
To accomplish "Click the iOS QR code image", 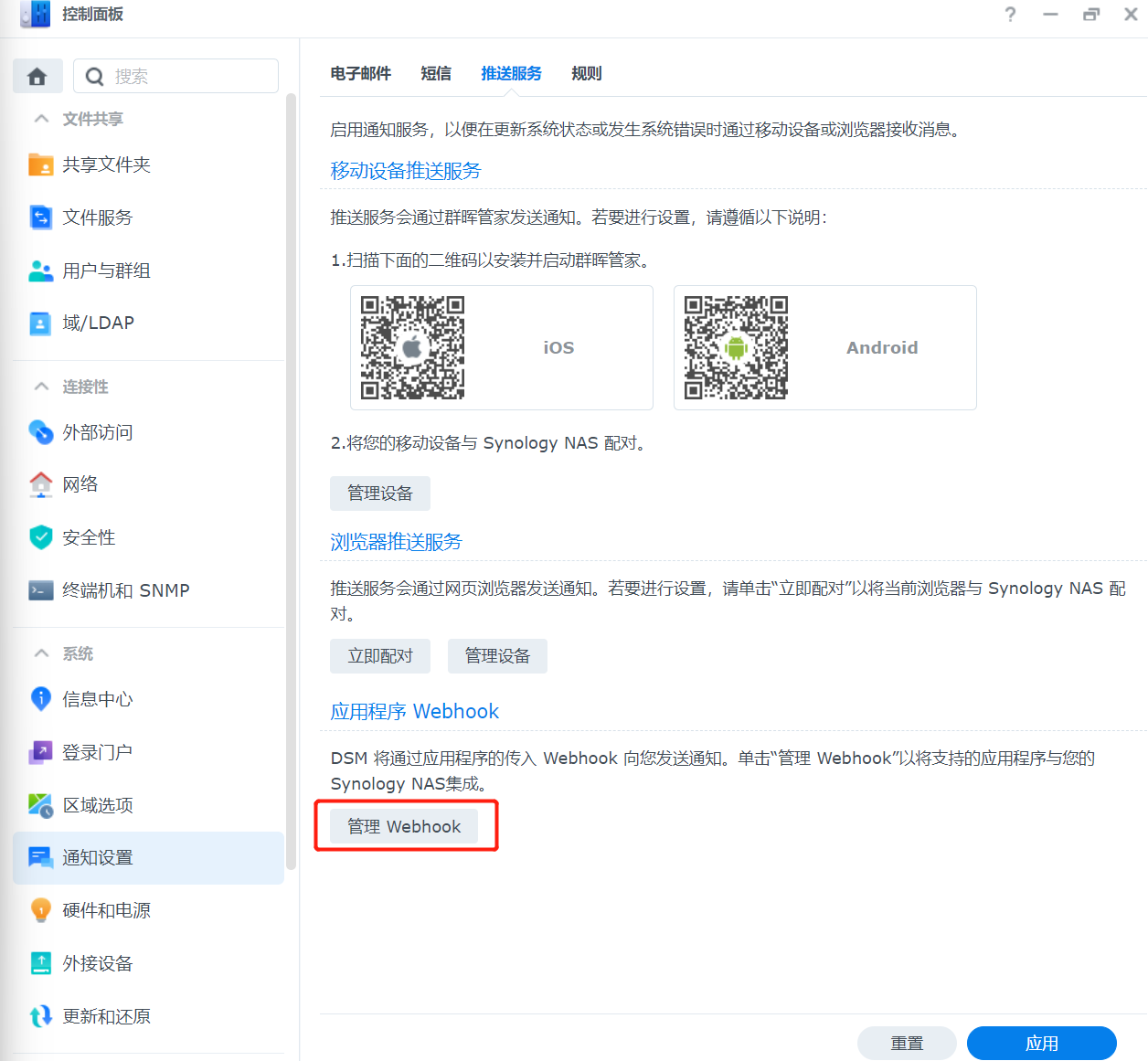I will [x=412, y=347].
